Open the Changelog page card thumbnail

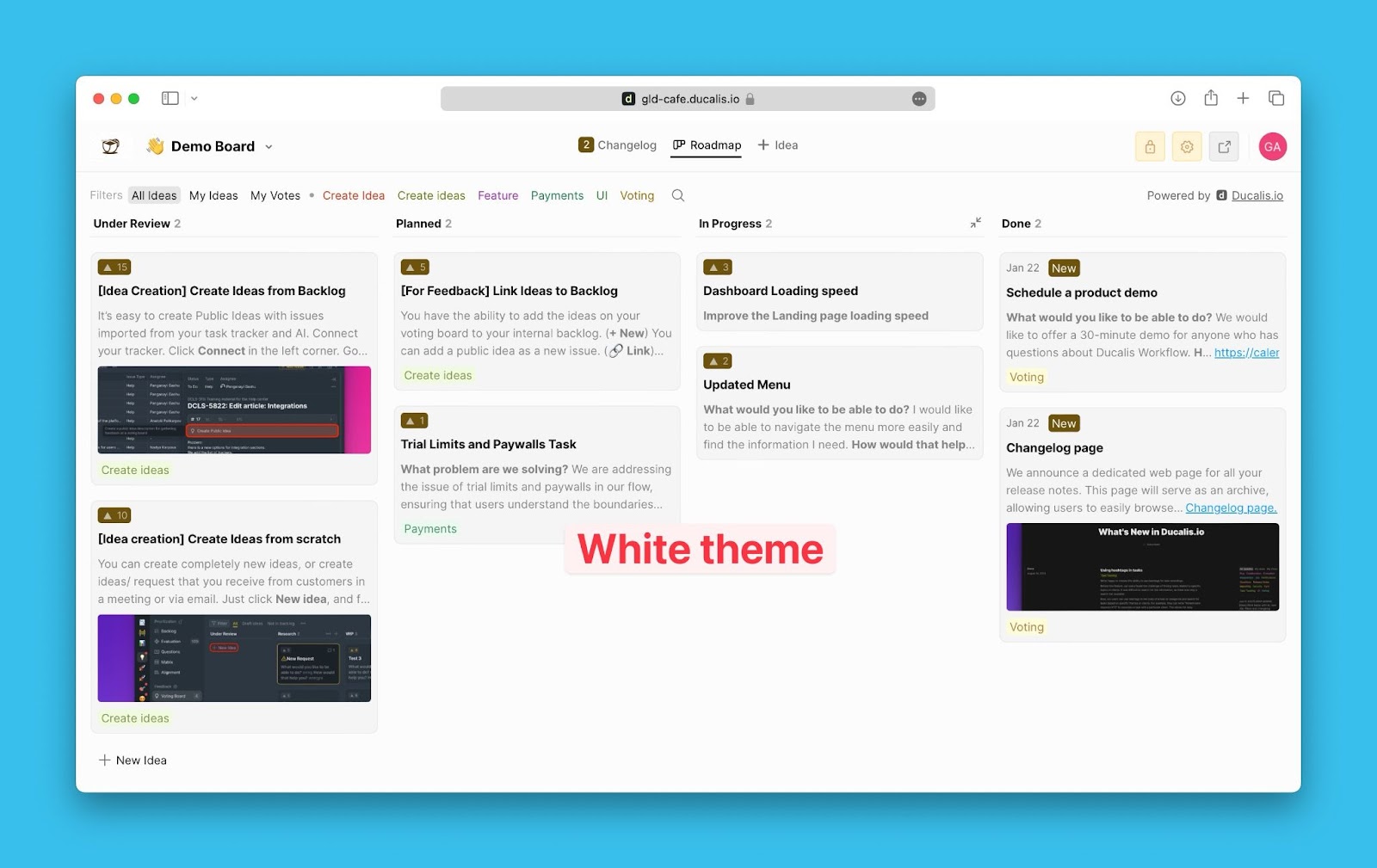(x=1142, y=567)
